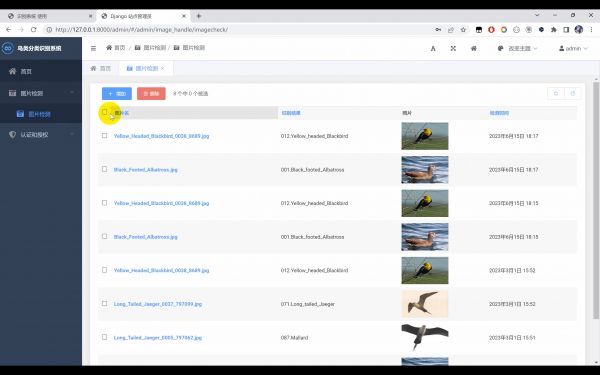600x375 pixels.
Task: Reload page with browser refresh icon
Action: [34, 29]
